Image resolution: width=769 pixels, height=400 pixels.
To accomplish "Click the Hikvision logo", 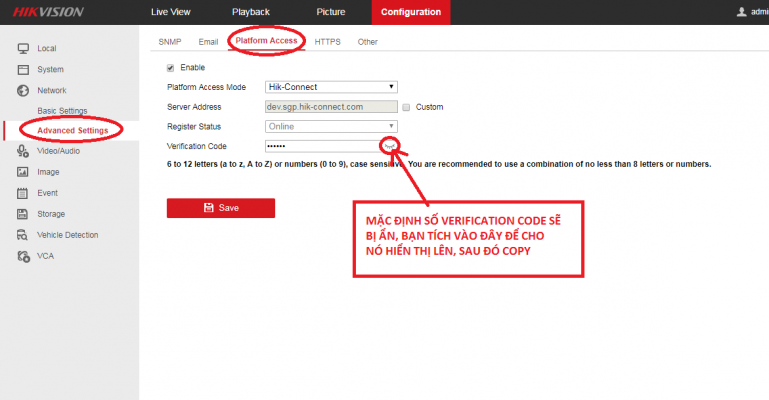I will click(48, 12).
